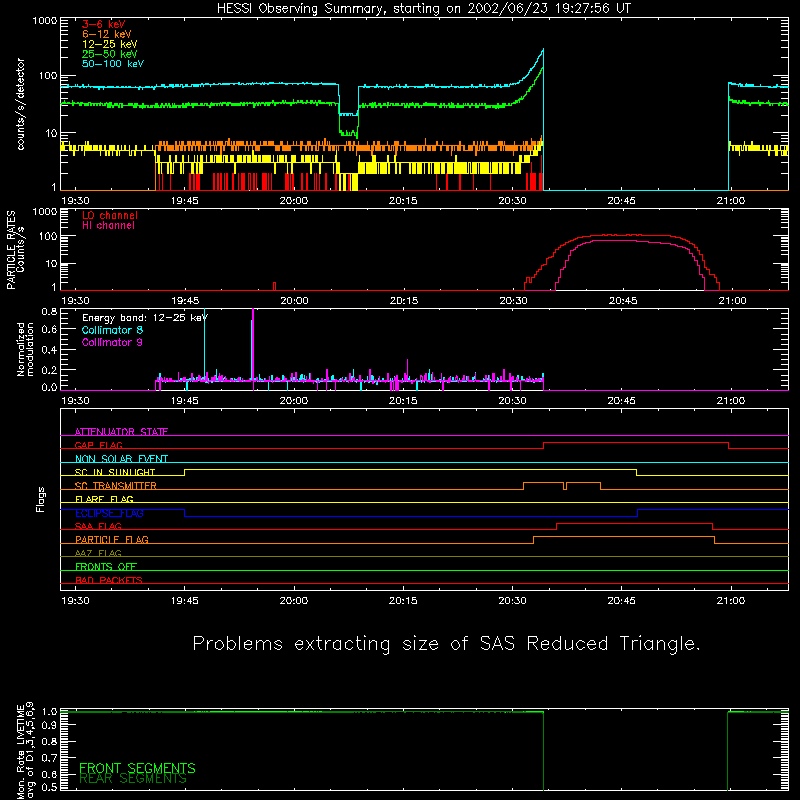800x800 pixels.
Task: Select the Collimator 9 legend entry
Action: click(x=112, y=342)
